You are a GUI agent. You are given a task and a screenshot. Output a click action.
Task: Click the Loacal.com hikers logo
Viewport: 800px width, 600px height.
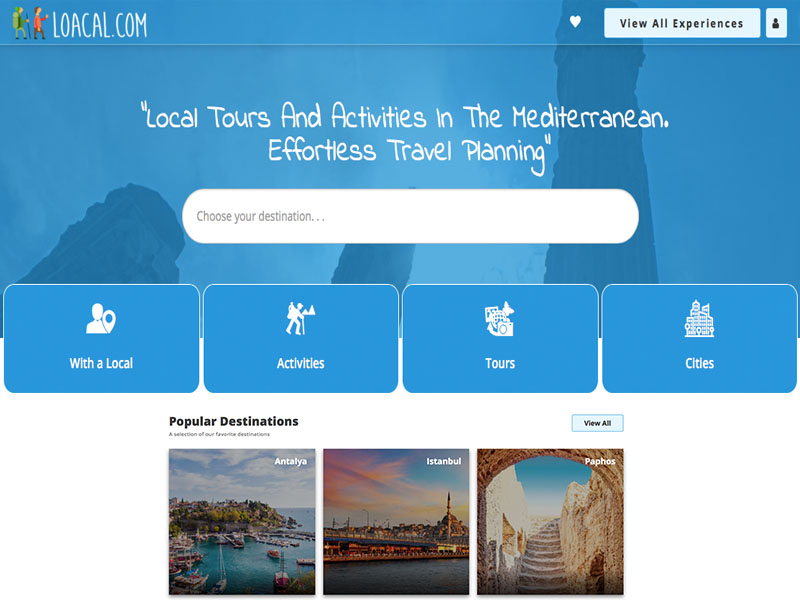pos(31,23)
